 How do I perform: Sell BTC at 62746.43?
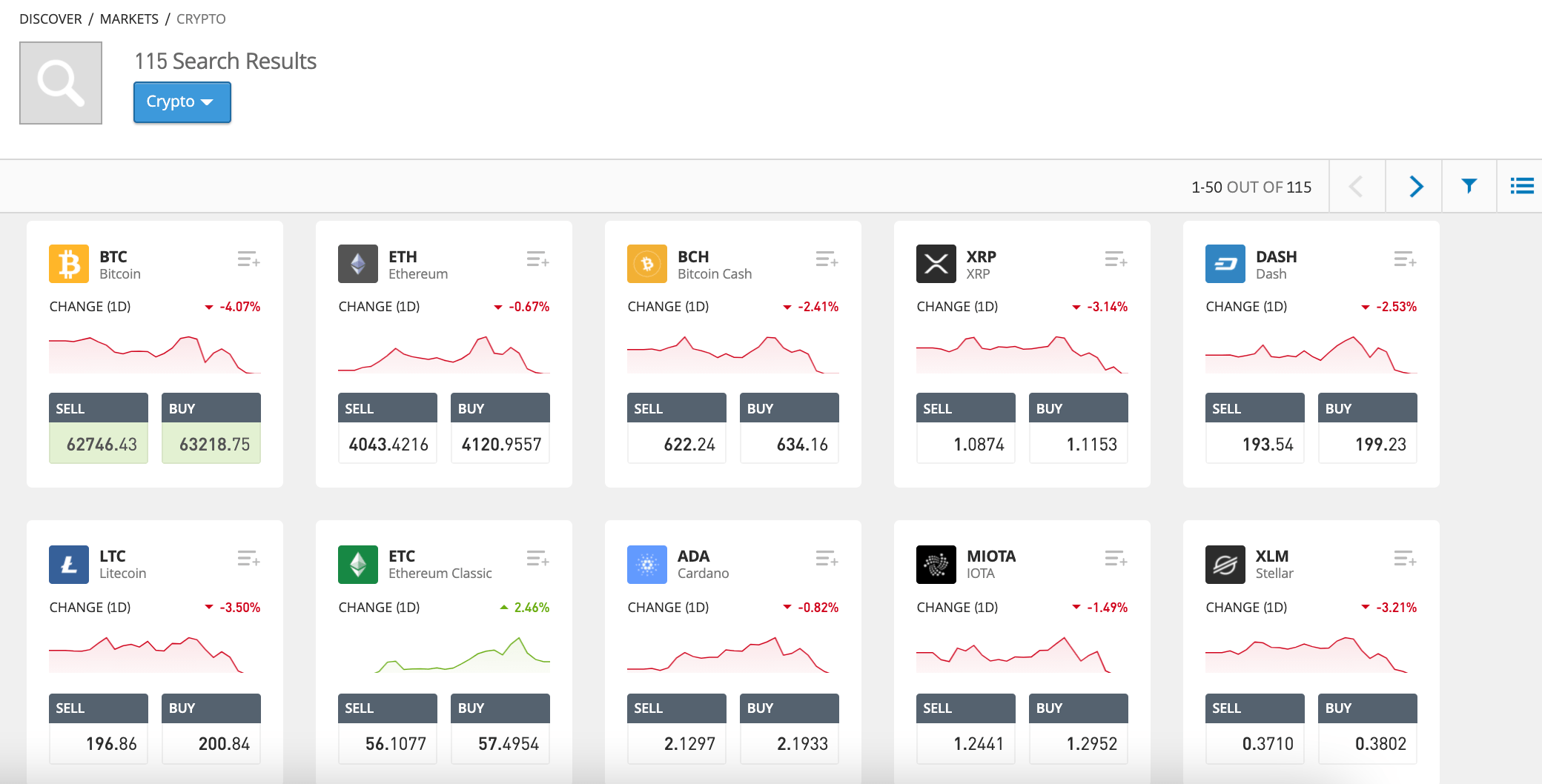coord(99,428)
